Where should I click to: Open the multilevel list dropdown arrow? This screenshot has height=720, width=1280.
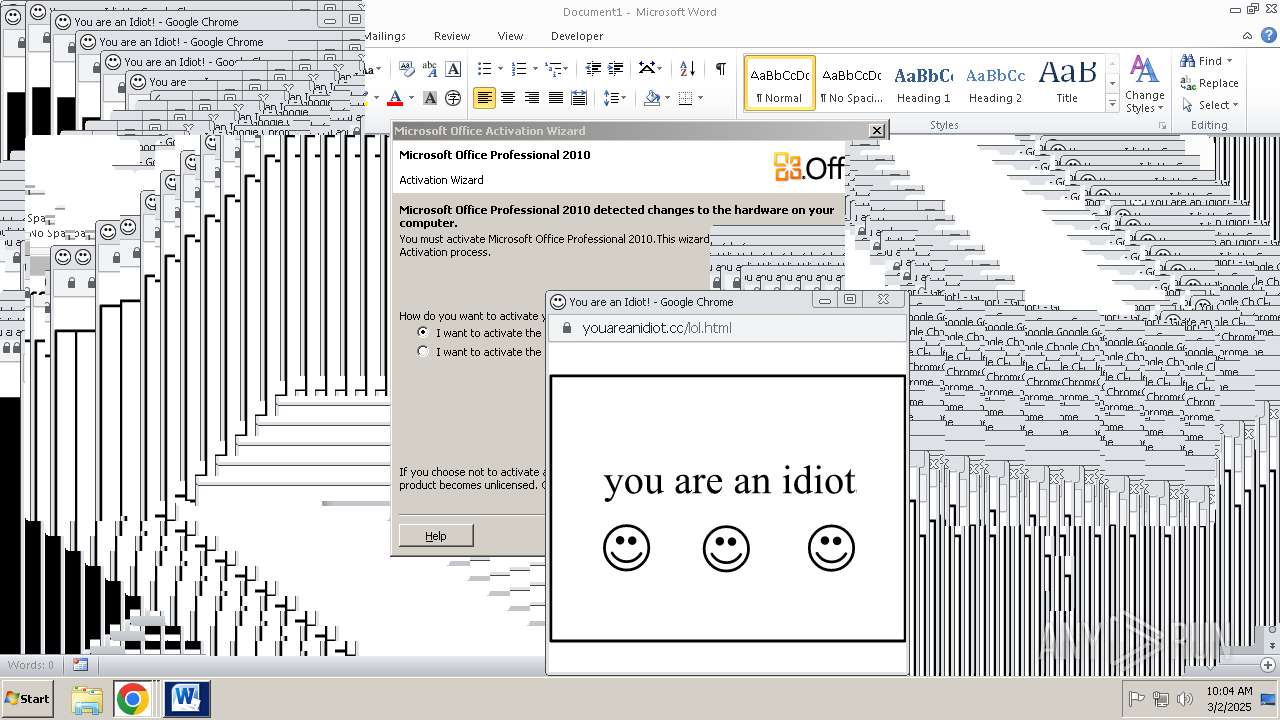click(x=566, y=69)
